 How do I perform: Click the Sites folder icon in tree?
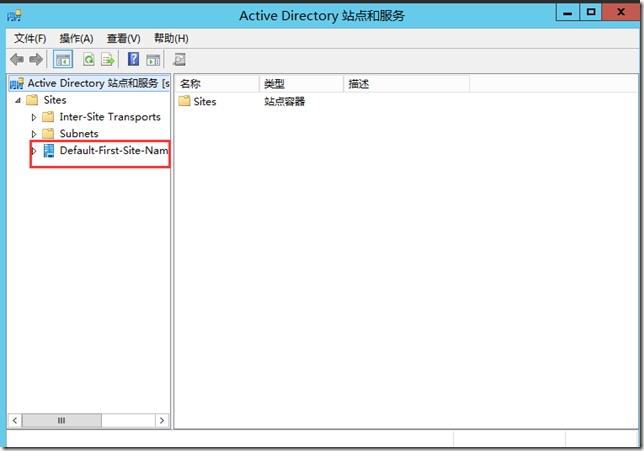(x=32, y=100)
